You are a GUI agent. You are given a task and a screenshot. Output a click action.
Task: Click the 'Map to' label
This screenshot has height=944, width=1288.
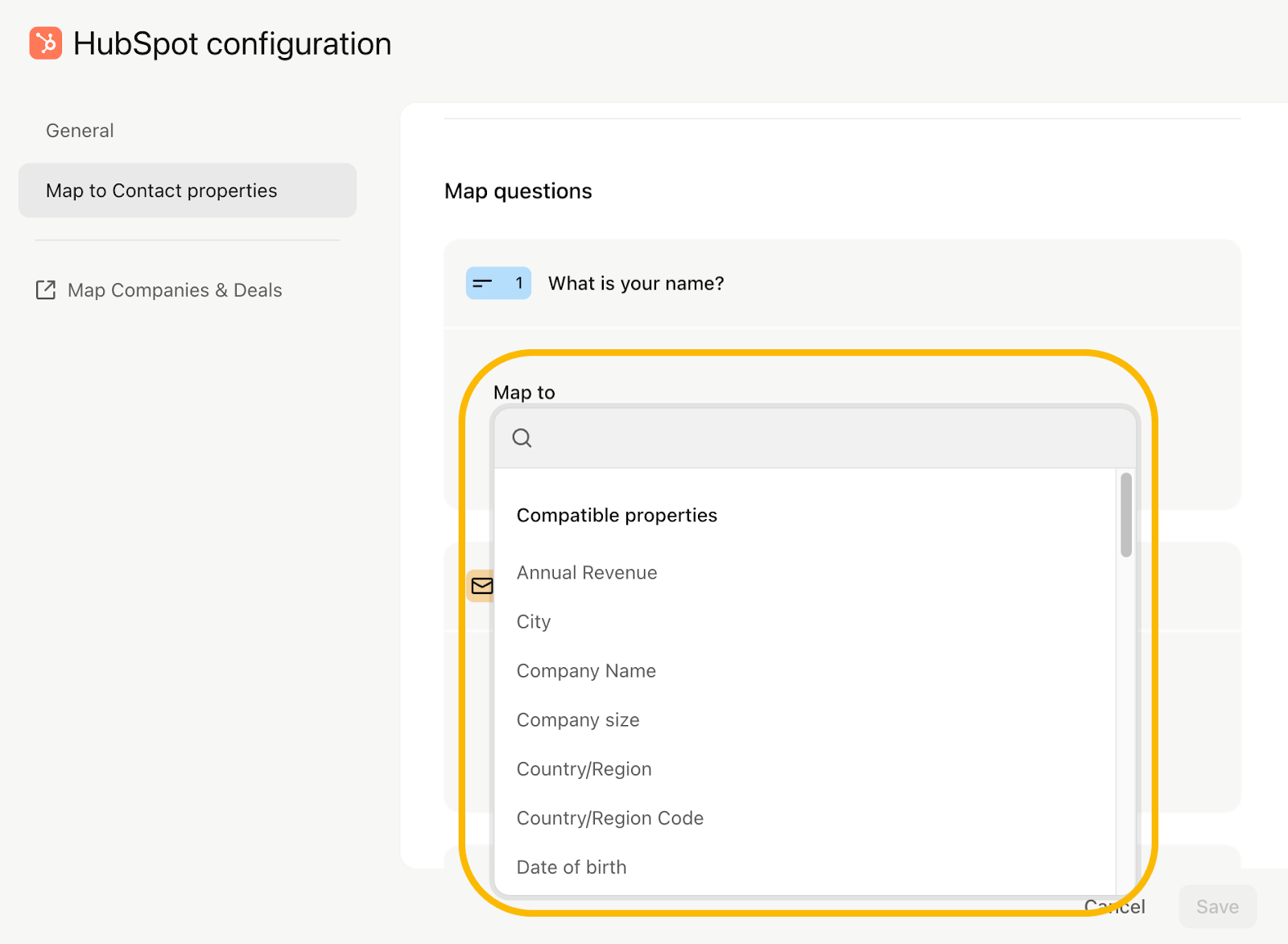pos(524,393)
